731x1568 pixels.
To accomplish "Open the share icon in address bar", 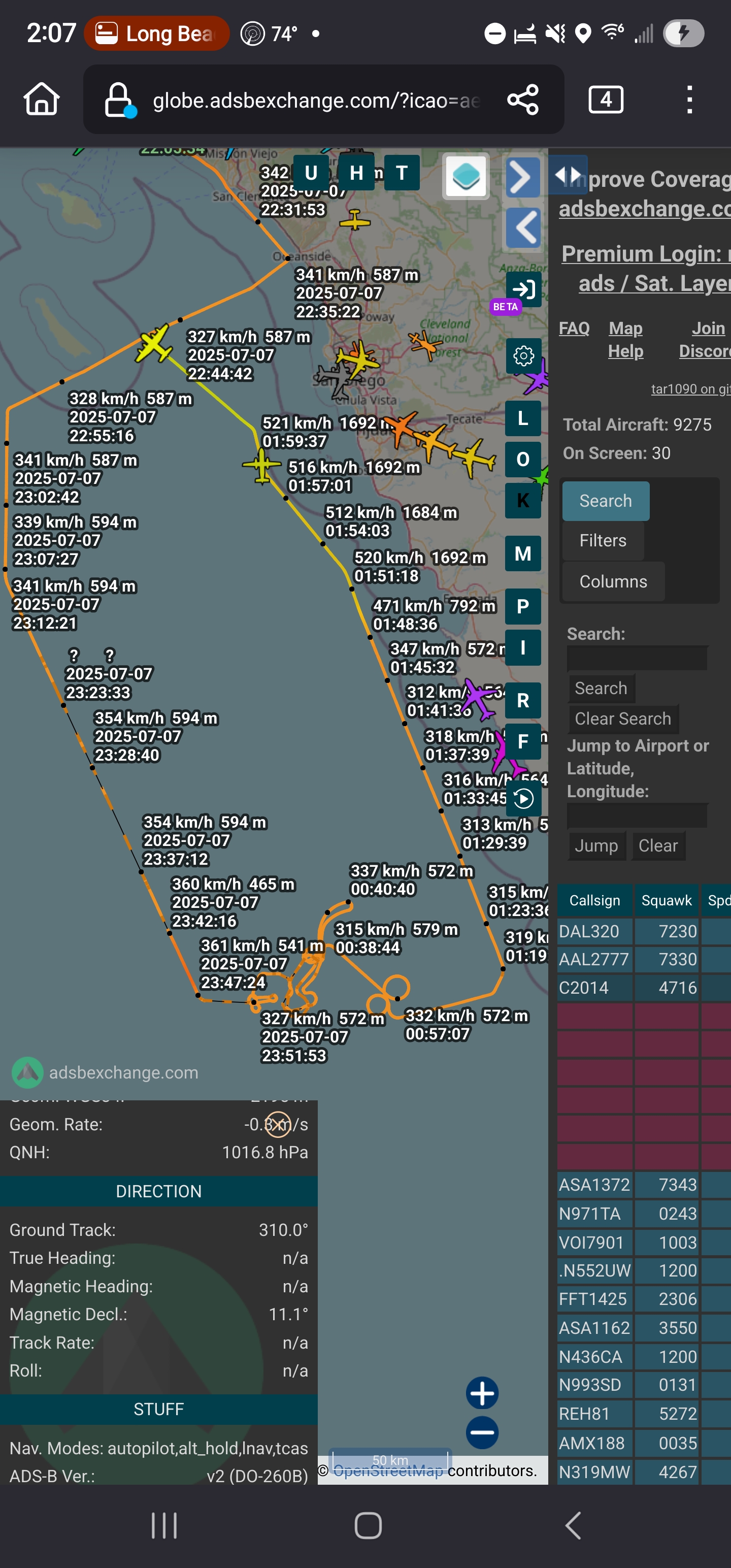I will click(523, 99).
